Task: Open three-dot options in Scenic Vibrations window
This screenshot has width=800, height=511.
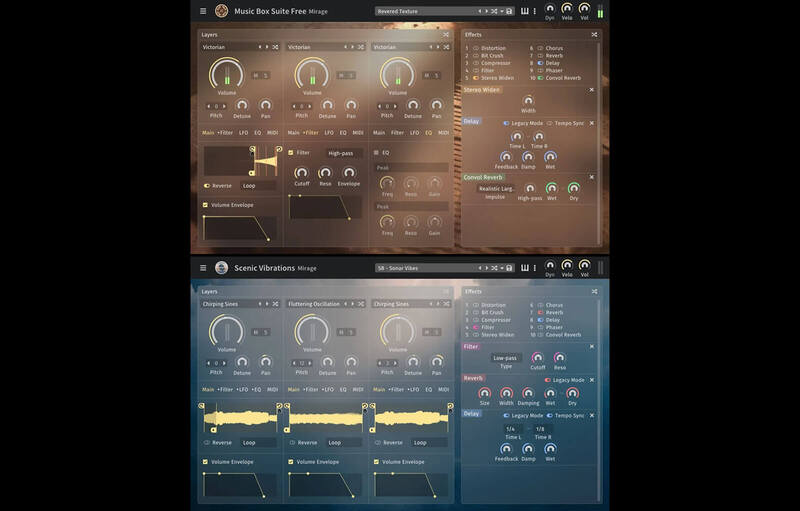Action: point(535,268)
